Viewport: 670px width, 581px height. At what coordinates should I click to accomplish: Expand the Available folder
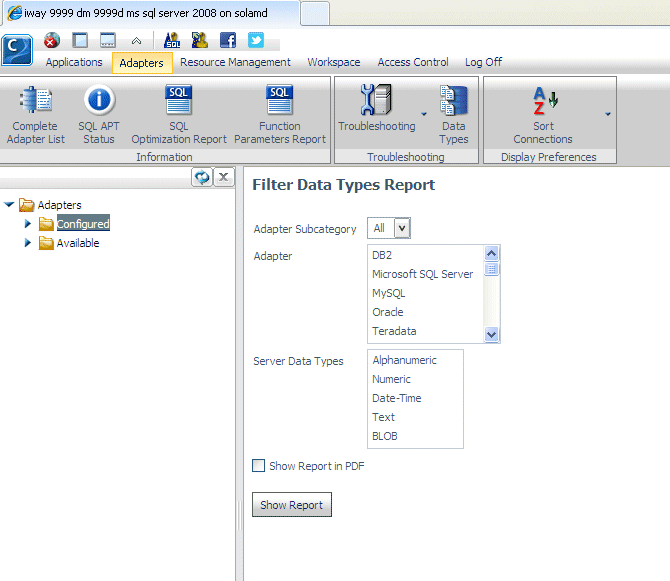28,243
